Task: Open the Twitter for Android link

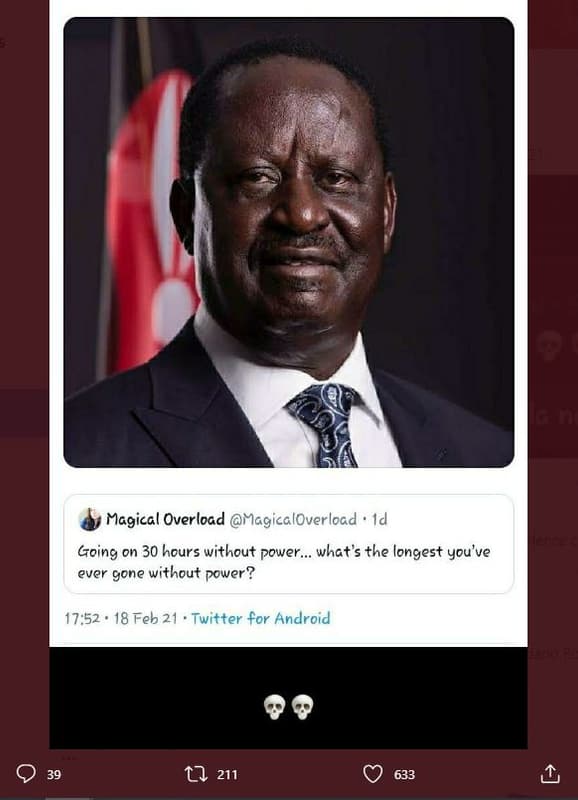Action: coord(261,618)
